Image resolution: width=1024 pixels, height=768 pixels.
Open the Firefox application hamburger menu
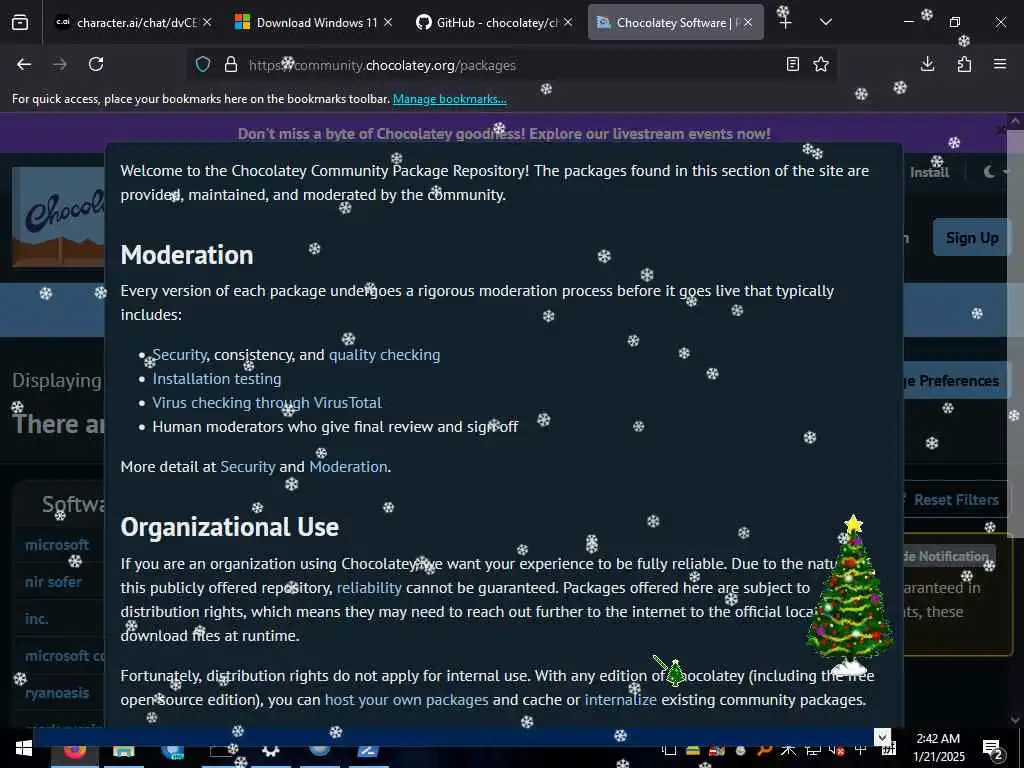click(1000, 64)
